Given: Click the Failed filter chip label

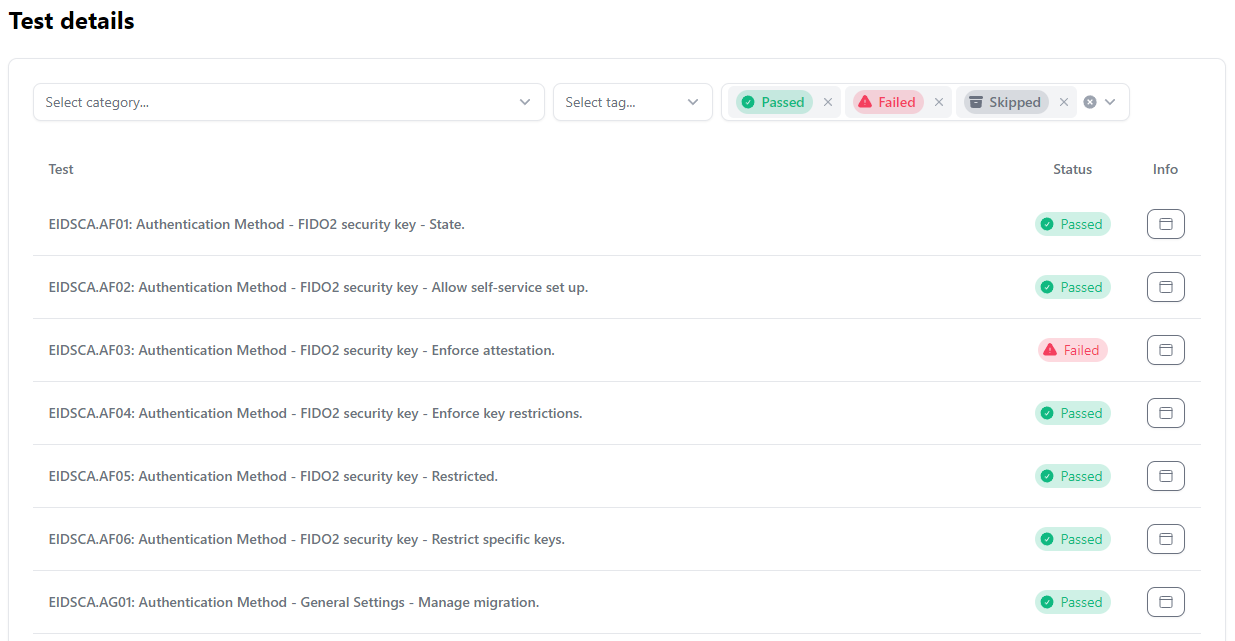Looking at the screenshot, I should click(888, 102).
